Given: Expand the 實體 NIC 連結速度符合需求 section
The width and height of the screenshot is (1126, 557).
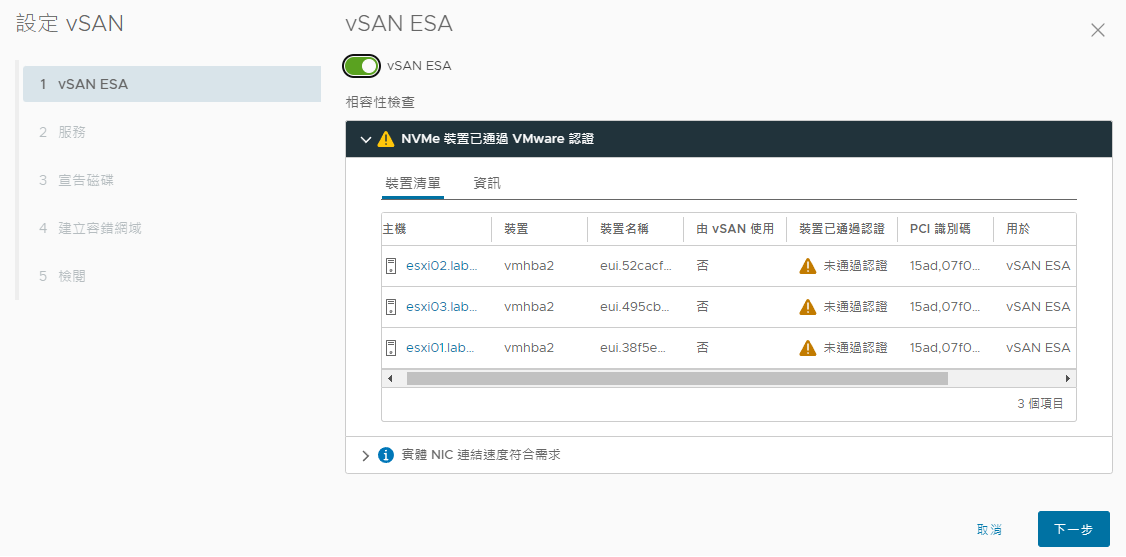Looking at the screenshot, I should pyautogui.click(x=366, y=455).
